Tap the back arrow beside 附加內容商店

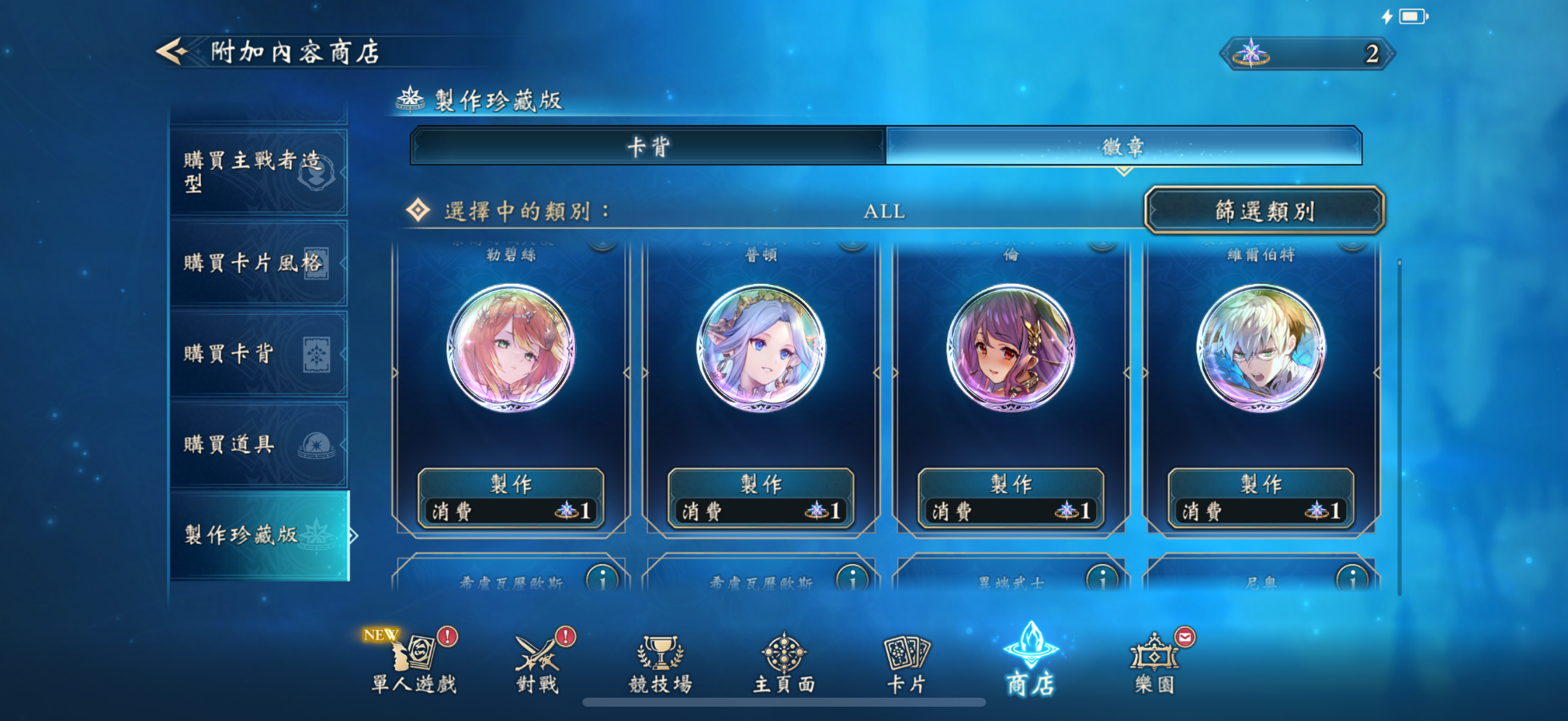pos(173,51)
